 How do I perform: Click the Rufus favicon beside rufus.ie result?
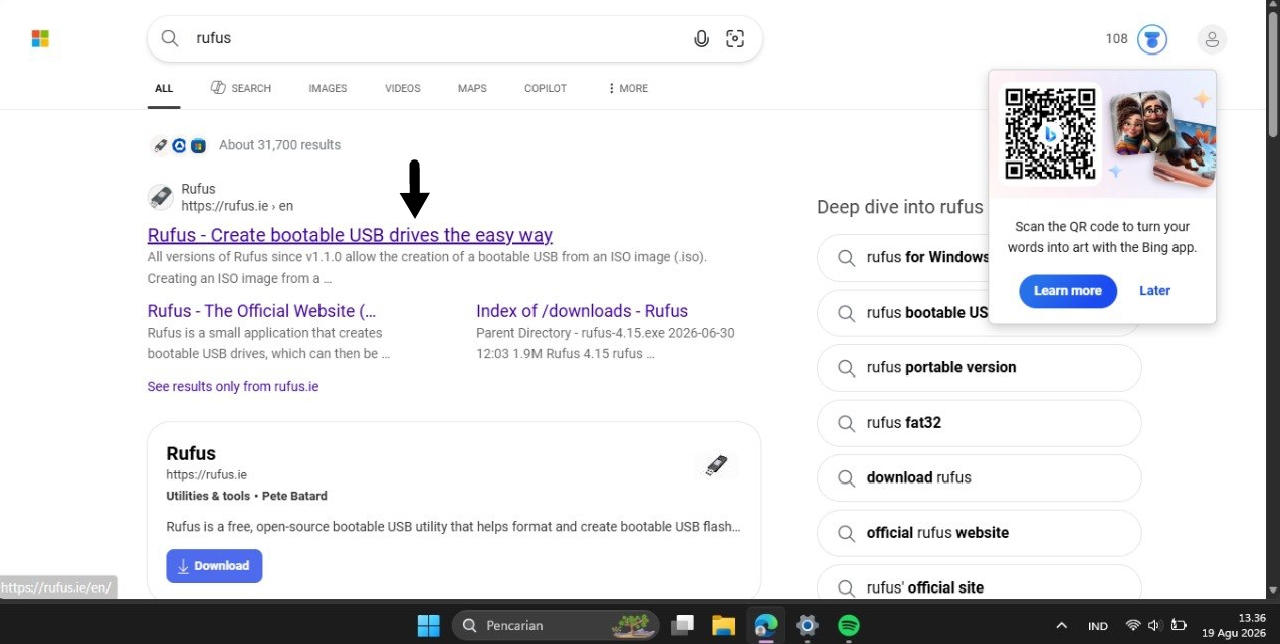160,197
